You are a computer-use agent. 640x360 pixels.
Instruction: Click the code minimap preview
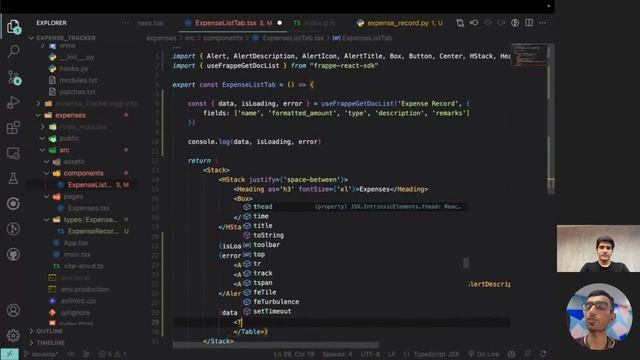point(529,55)
